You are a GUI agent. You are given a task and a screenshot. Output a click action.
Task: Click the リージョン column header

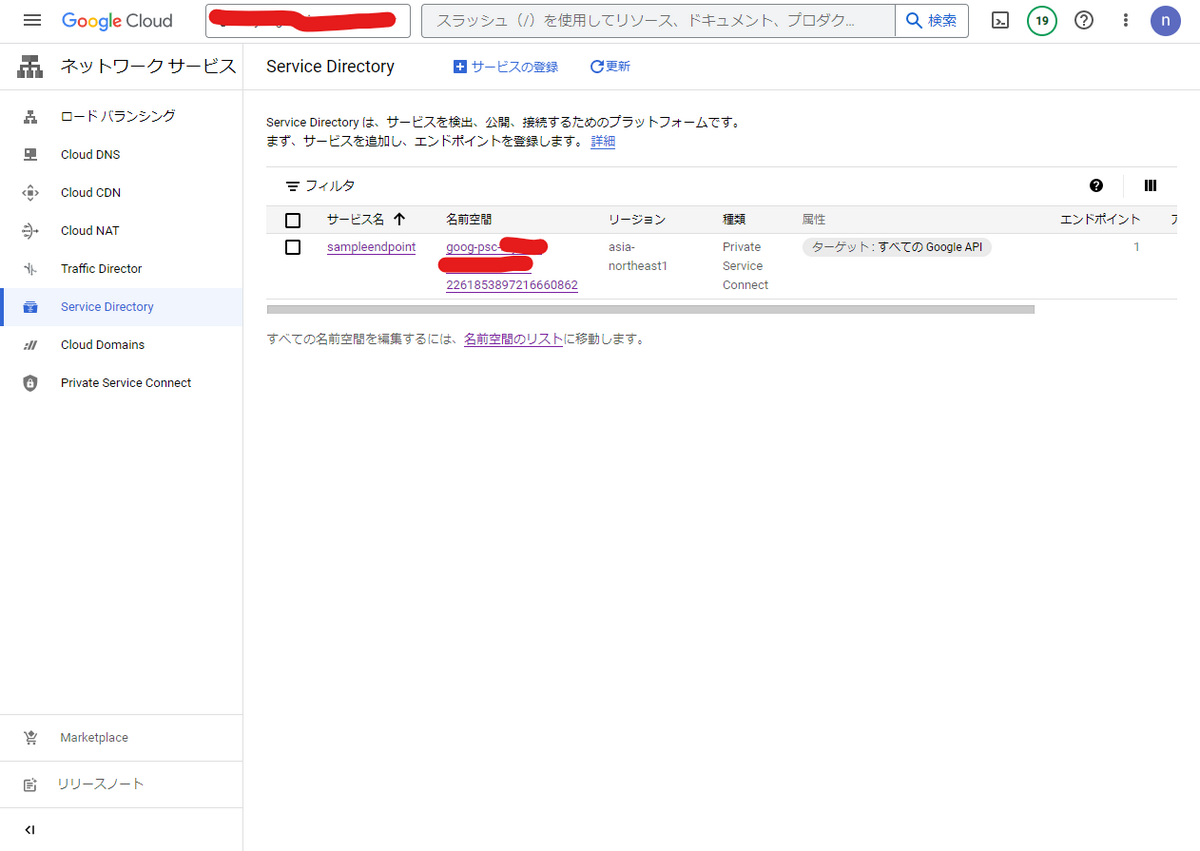point(637,220)
